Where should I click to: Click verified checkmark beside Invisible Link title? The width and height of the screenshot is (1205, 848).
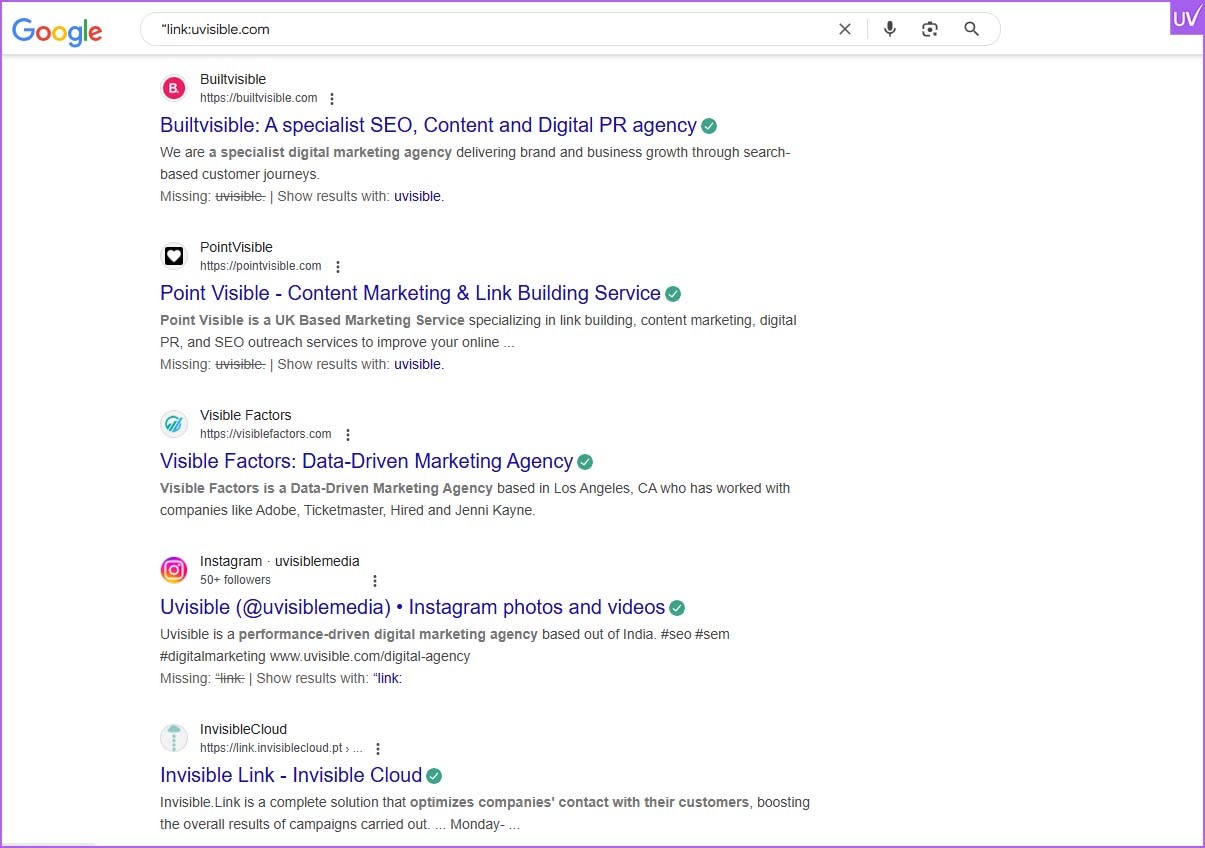pos(434,776)
